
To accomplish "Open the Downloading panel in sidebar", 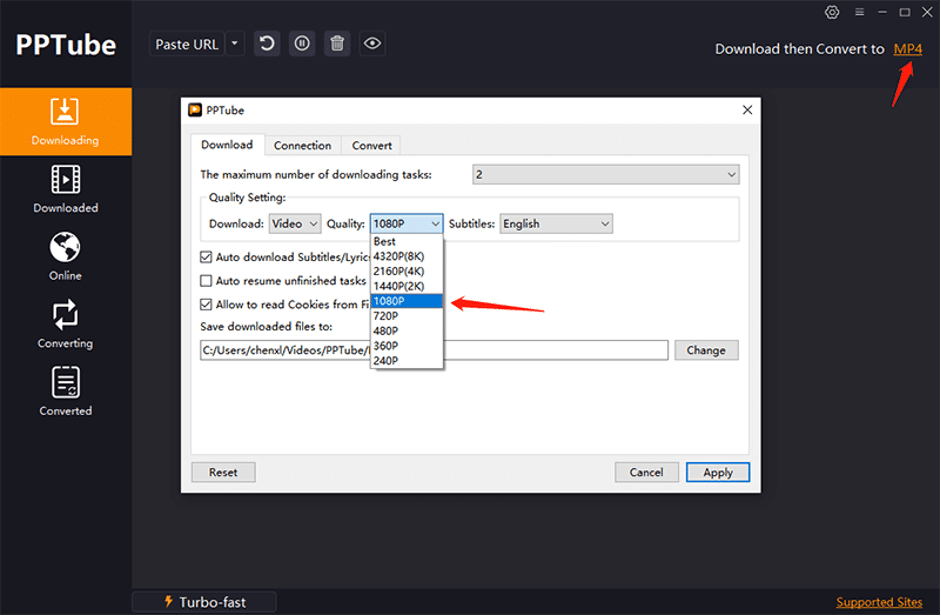I will pyautogui.click(x=65, y=121).
